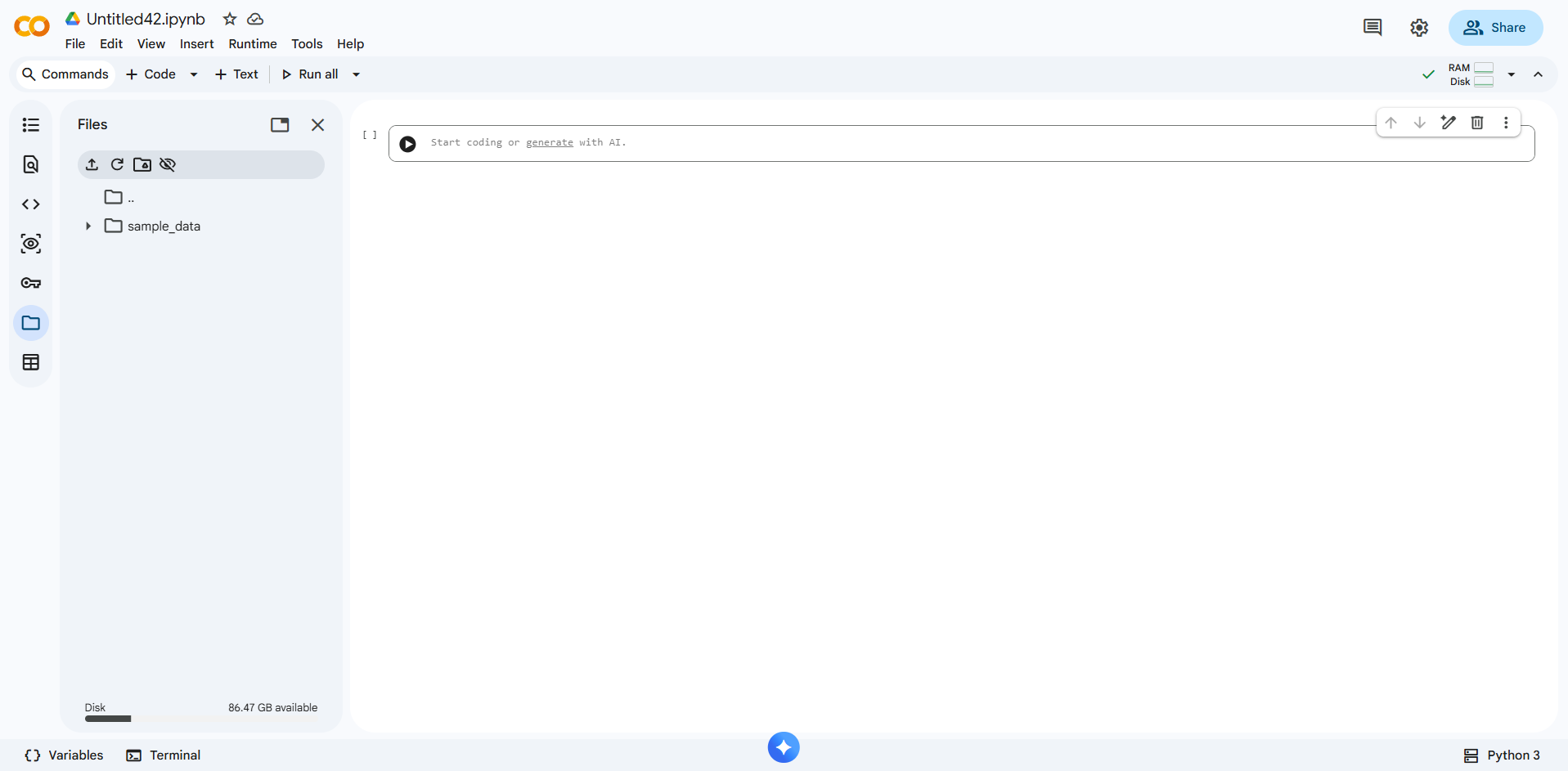Click the RAM and Disk usage indicator

tap(1471, 74)
